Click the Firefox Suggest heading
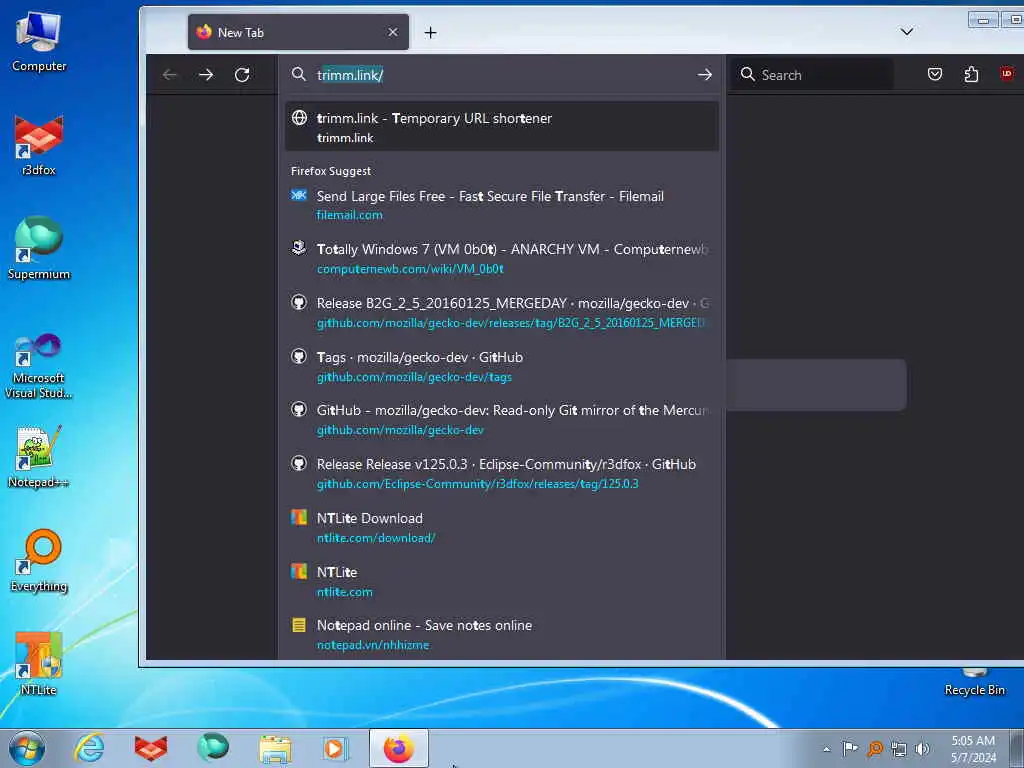1024x768 pixels. 330,171
